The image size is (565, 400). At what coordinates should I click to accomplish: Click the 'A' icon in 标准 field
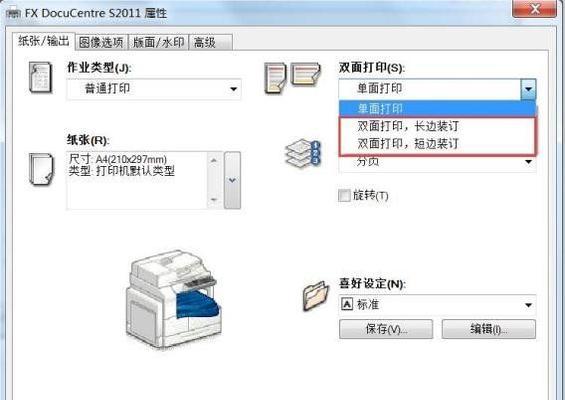point(347,305)
